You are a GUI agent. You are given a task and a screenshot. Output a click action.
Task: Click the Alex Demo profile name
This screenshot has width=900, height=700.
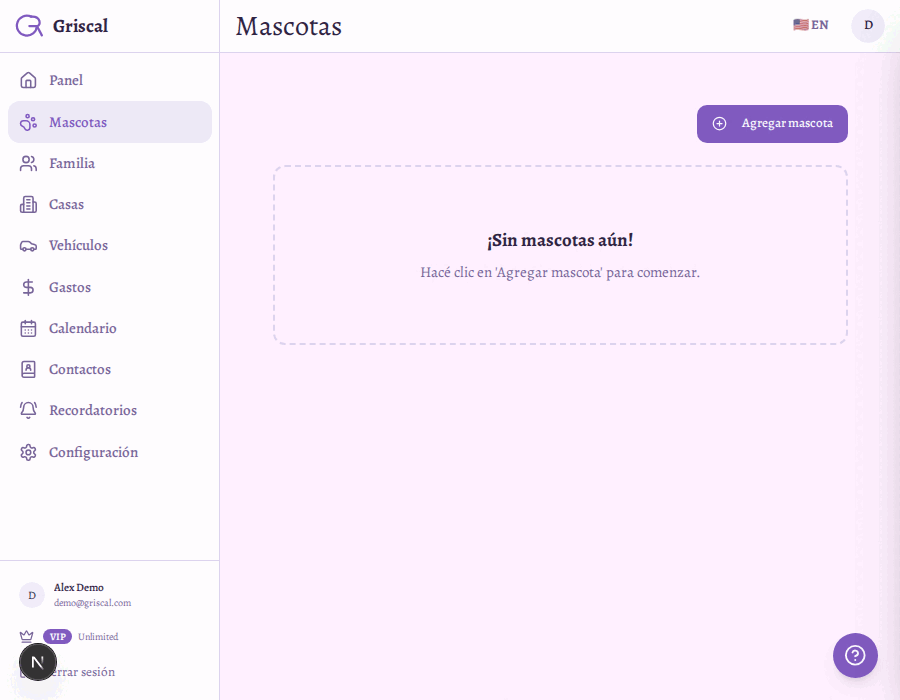click(79, 588)
